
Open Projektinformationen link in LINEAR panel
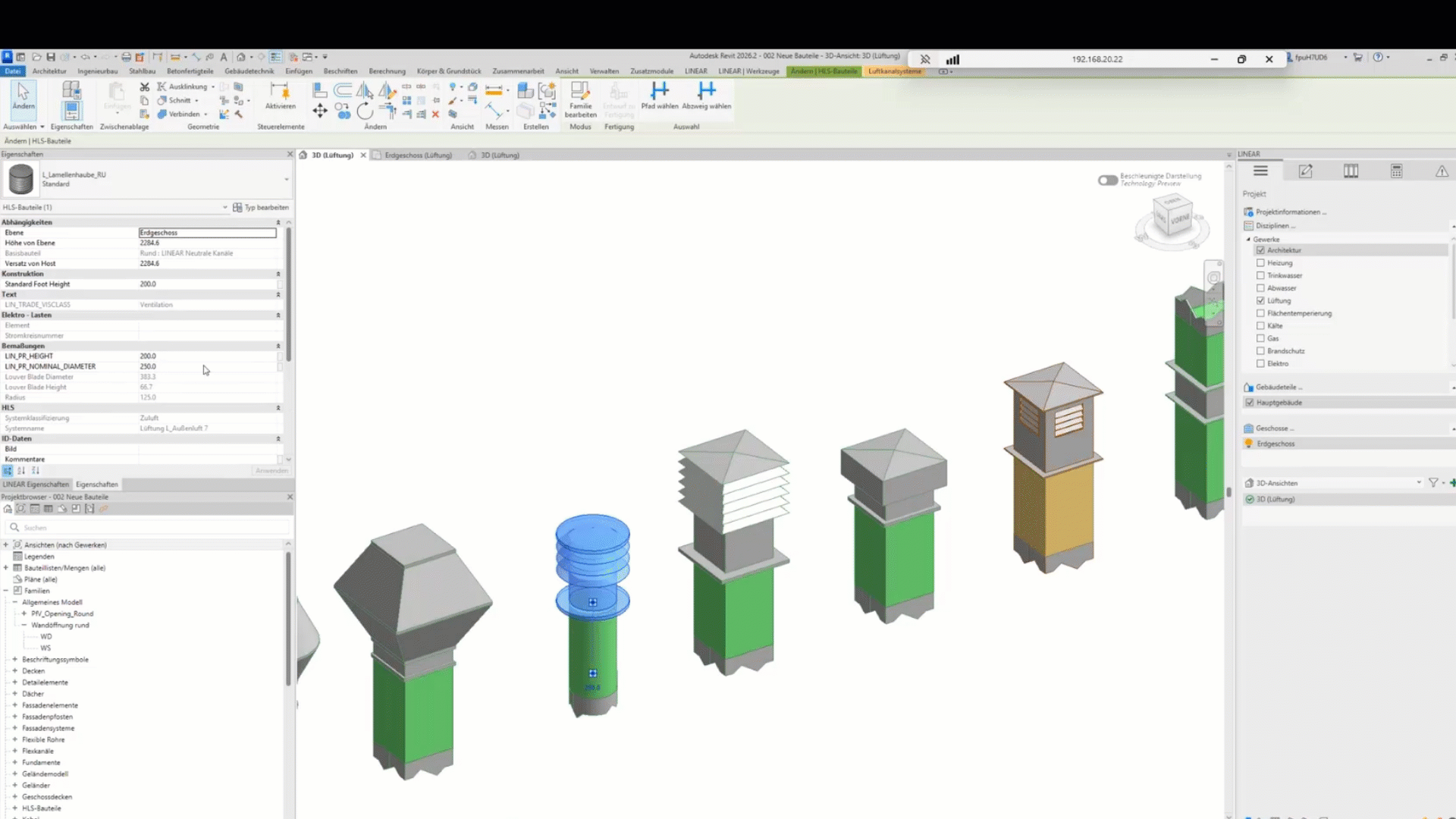click(1289, 212)
